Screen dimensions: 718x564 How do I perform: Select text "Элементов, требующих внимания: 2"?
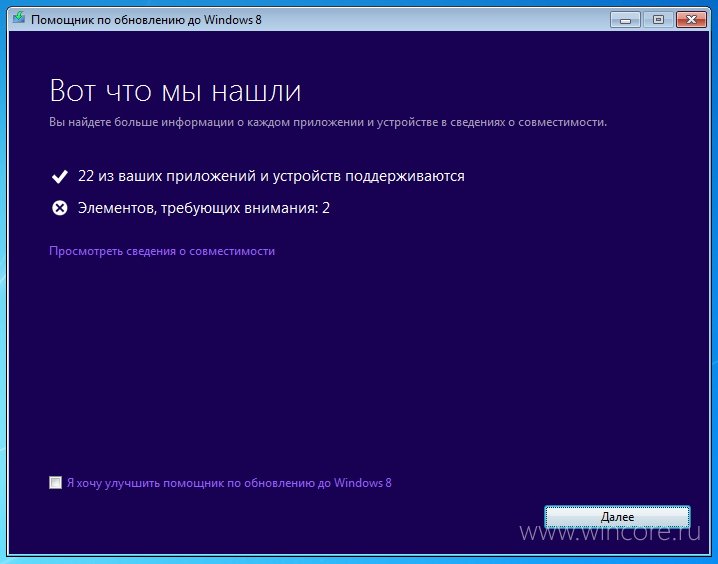[204, 208]
